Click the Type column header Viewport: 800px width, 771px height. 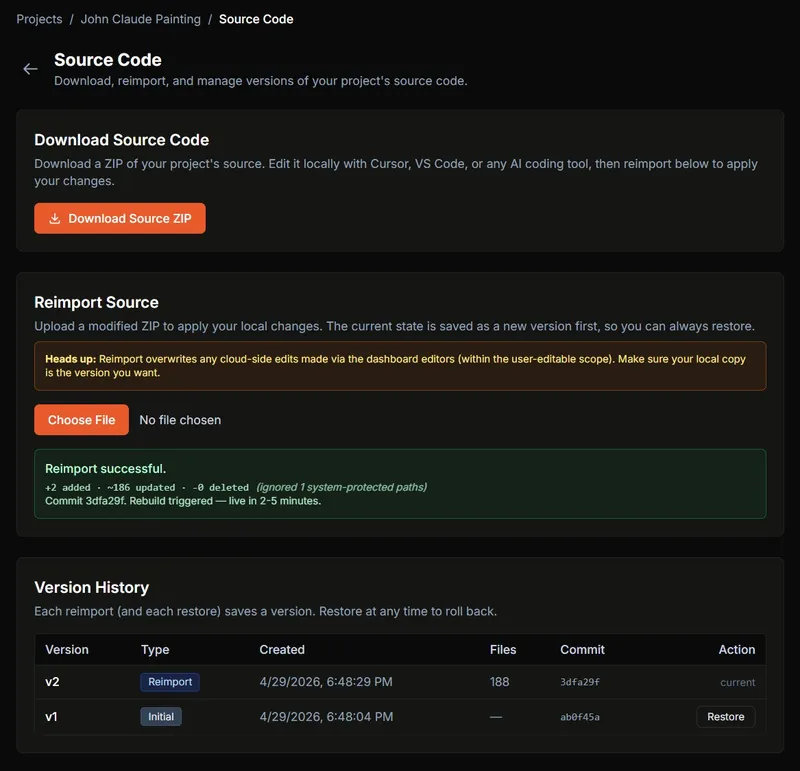155,649
